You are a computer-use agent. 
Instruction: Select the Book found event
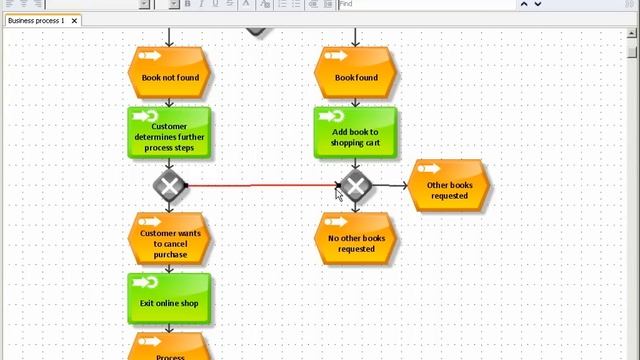[x=356, y=73]
